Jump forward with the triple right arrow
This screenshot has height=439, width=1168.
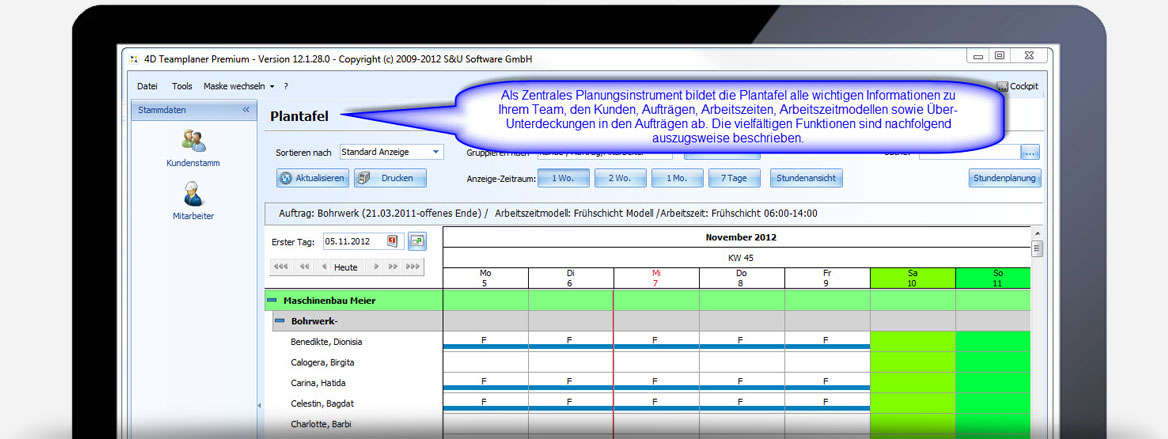(x=412, y=267)
